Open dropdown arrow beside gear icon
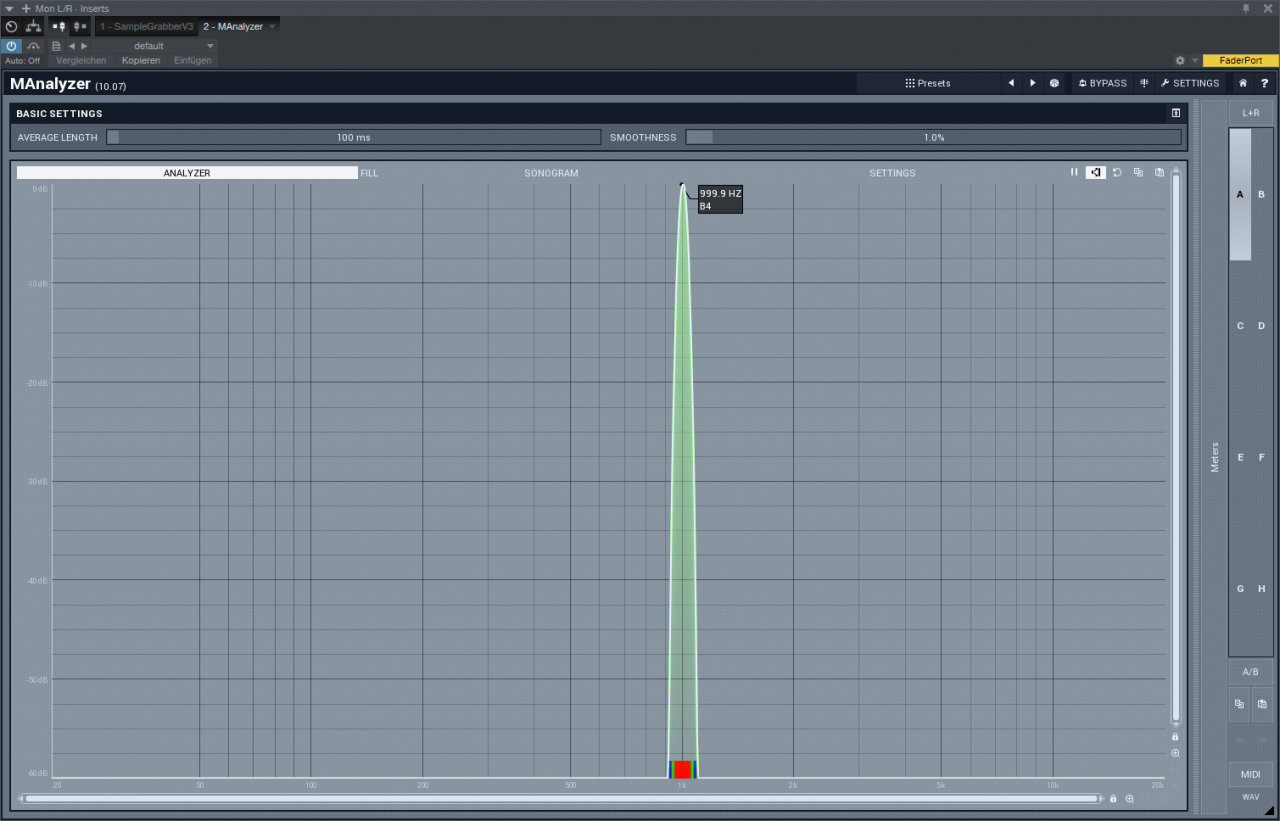Screen dimensions: 1280x821 1194,60
